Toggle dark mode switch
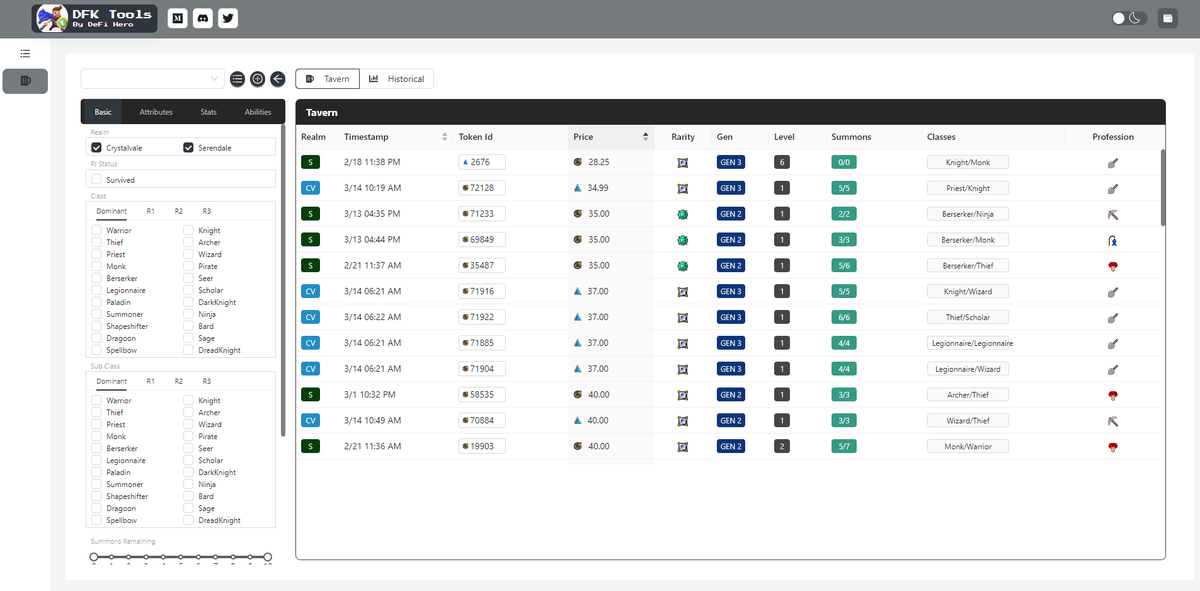This screenshot has height=591, width=1200. point(1130,18)
